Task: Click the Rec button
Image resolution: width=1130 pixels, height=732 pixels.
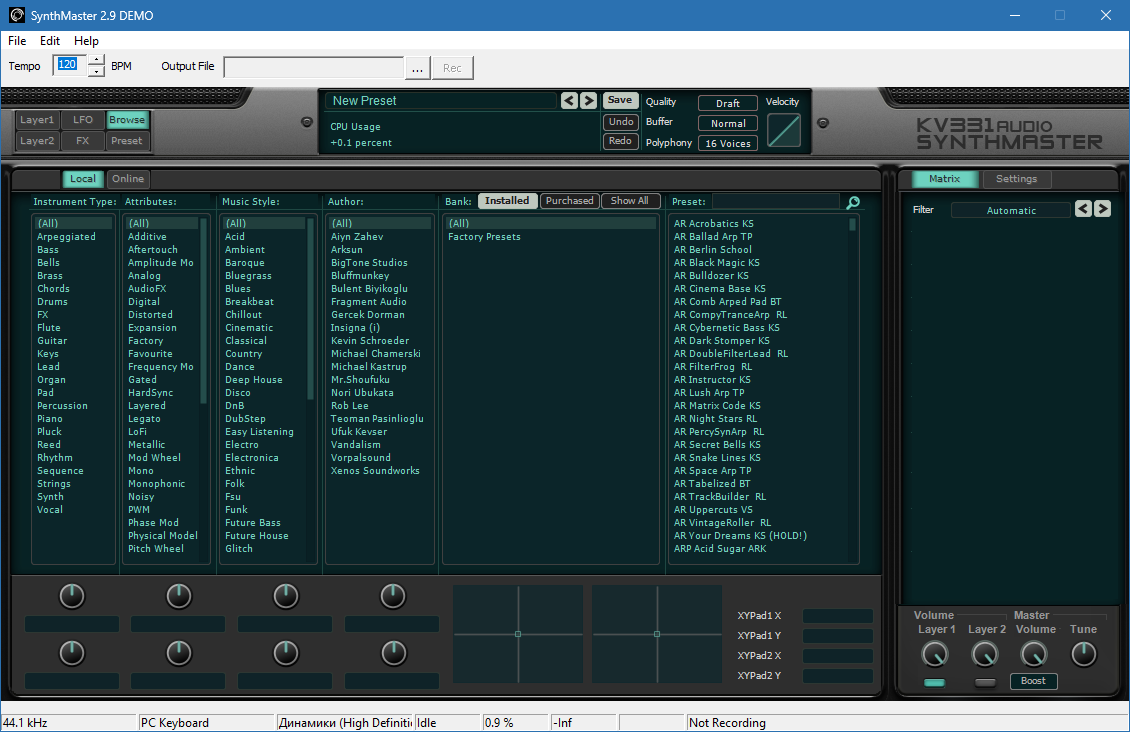Action: coord(452,68)
